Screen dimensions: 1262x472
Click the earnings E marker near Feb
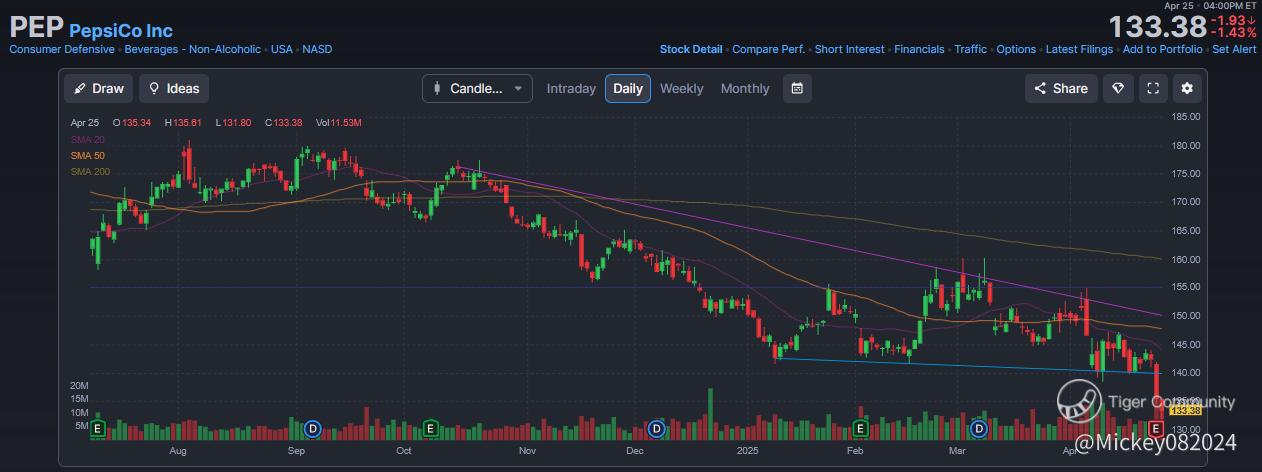(861, 428)
